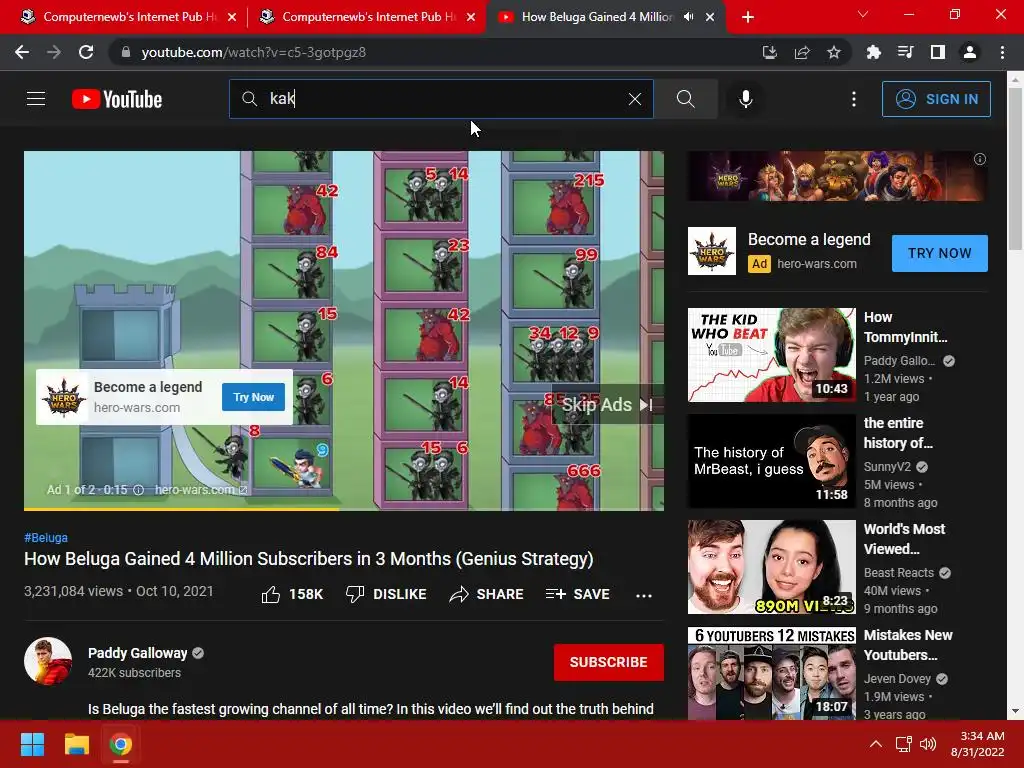Viewport: 1024px width, 768px height.
Task: Bookmark this tab with star
Action: click(834, 52)
